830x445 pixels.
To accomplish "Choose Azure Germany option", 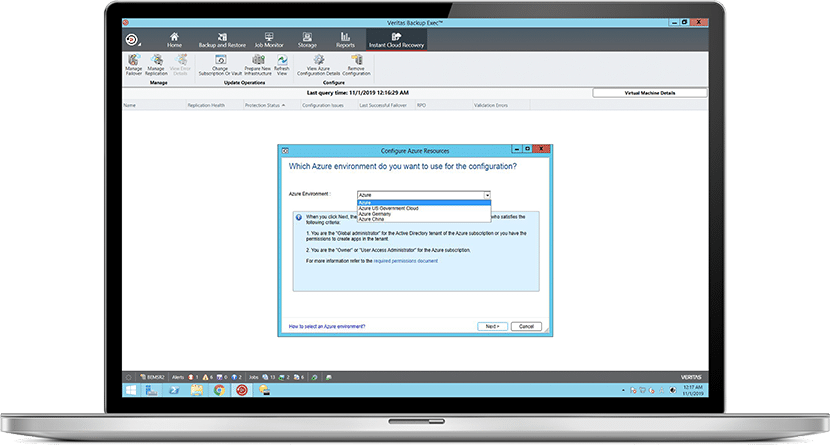I will tap(424, 214).
